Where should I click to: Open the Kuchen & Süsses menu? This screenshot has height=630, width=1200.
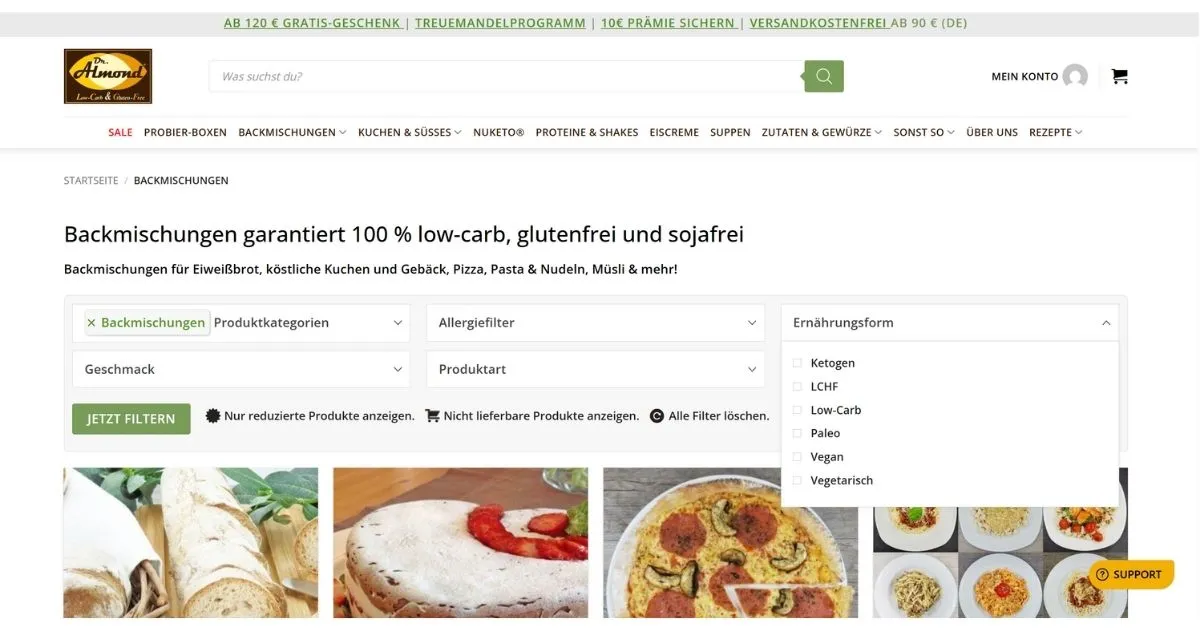pos(410,132)
